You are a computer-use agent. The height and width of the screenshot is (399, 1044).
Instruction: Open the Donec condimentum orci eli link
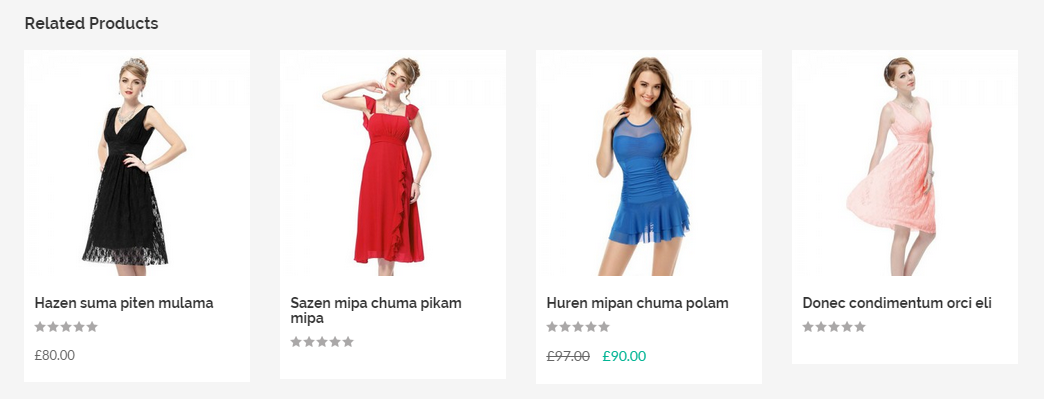(x=897, y=303)
